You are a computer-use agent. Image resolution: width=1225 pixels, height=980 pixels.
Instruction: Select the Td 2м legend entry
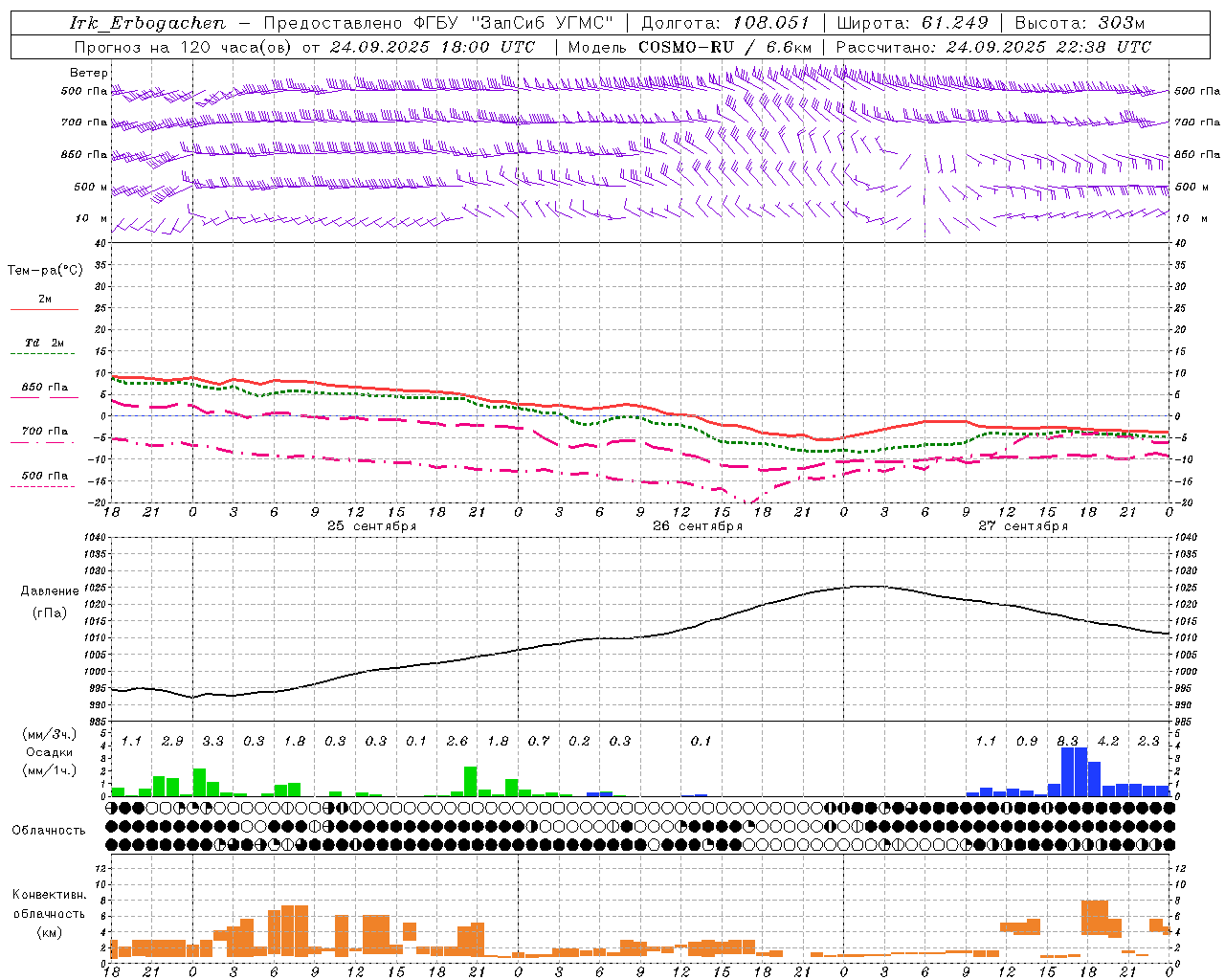44,343
